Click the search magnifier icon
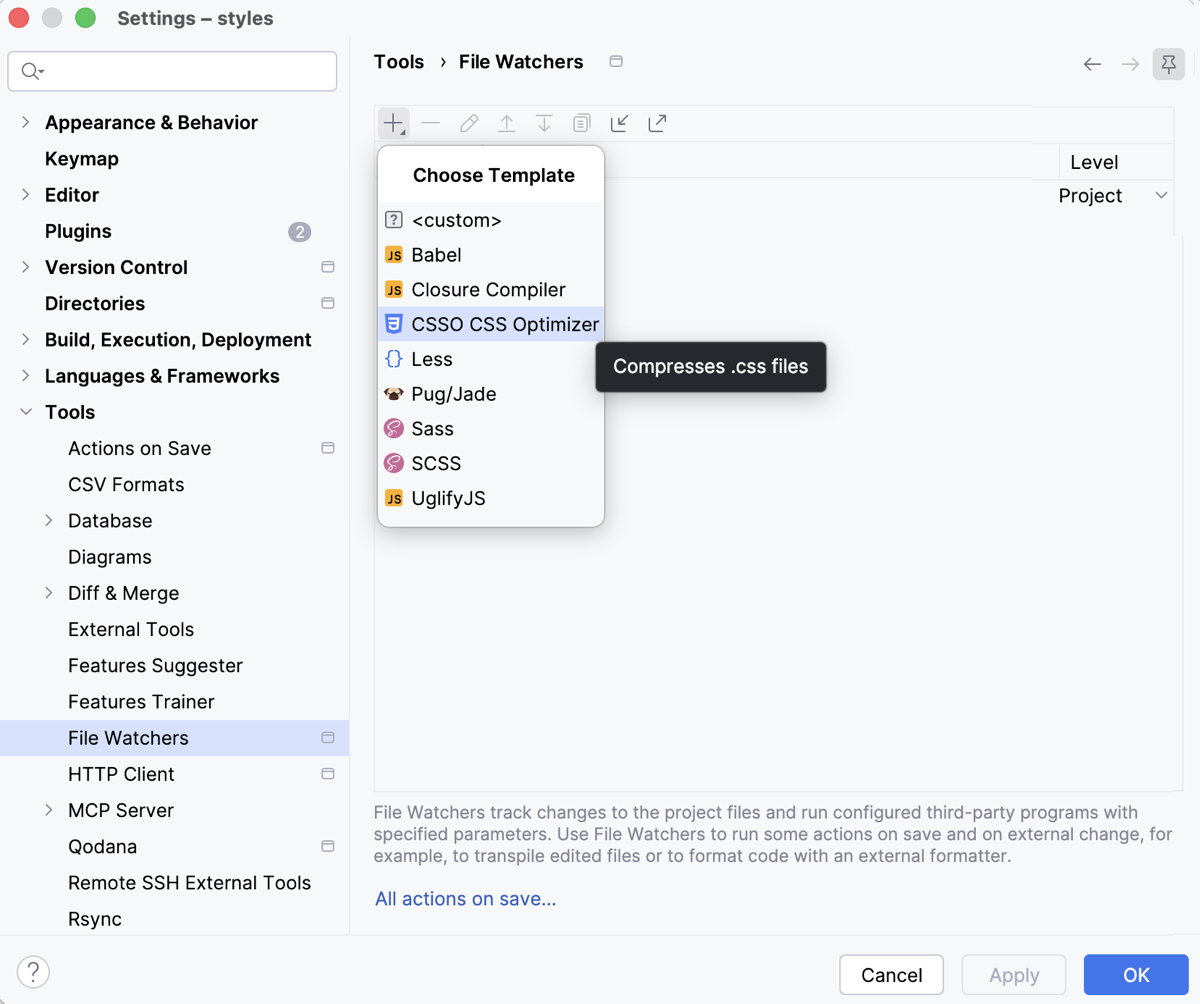The height and width of the screenshot is (1004, 1200). pyautogui.click(x=32, y=71)
